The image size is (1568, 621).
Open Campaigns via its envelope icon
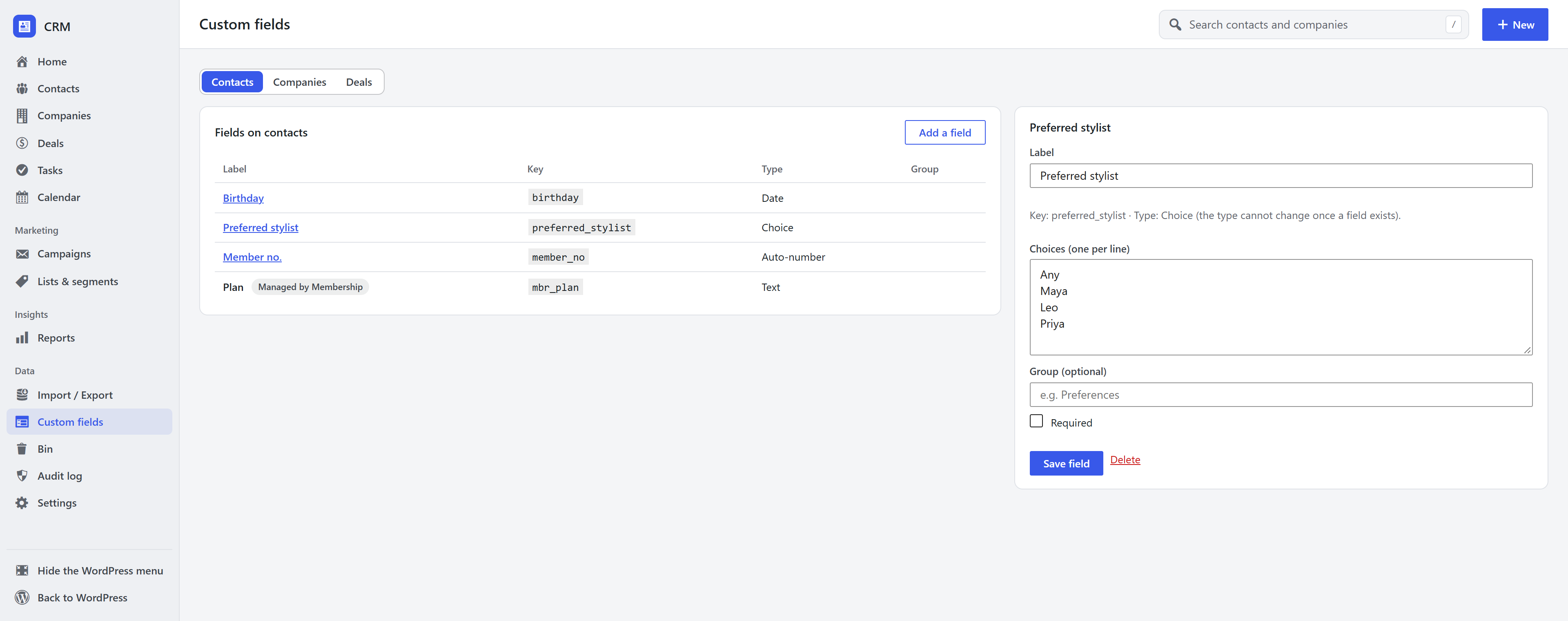pyautogui.click(x=22, y=254)
